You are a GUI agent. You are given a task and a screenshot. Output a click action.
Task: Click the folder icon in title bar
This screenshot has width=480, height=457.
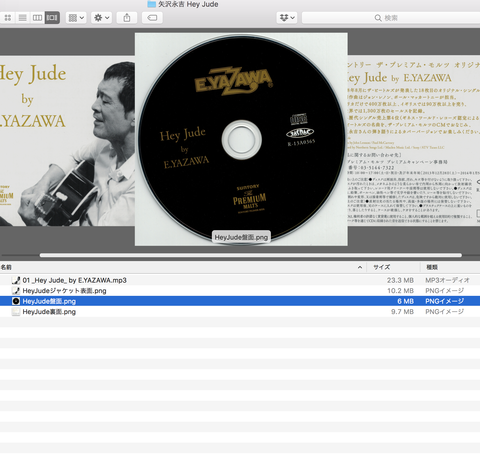pyautogui.click(x=152, y=4)
